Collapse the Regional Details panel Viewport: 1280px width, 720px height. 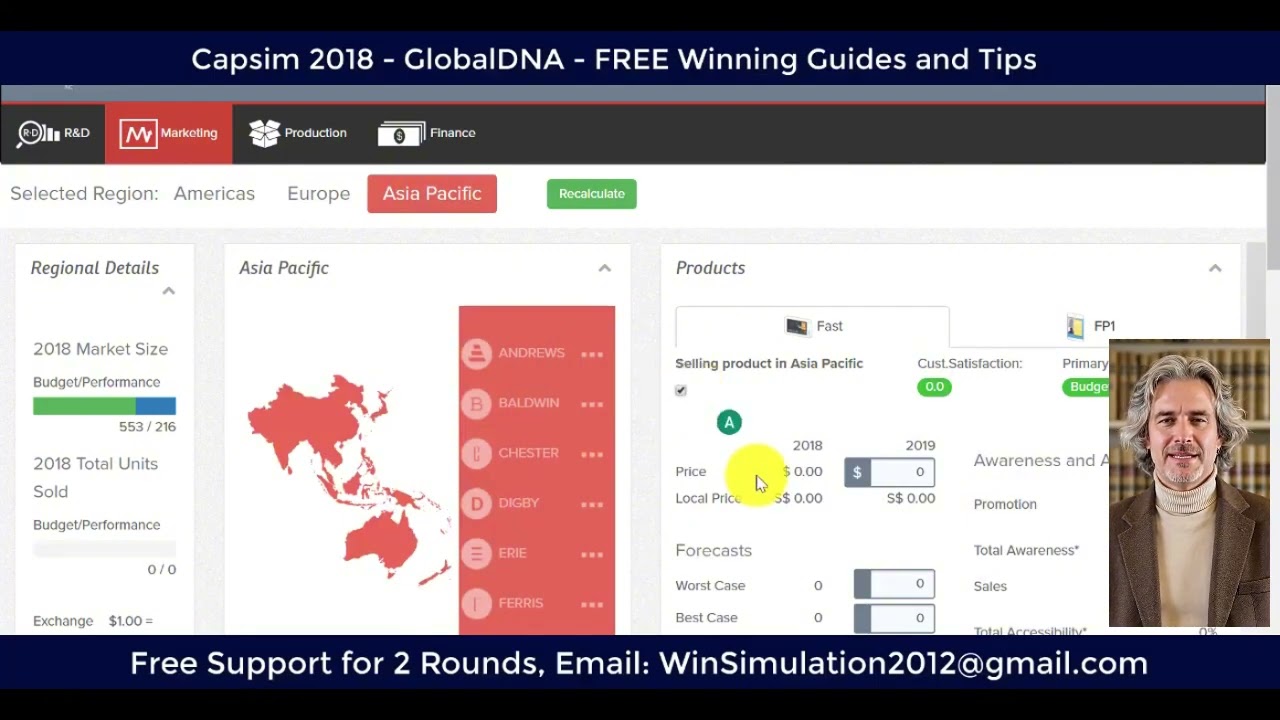click(x=169, y=291)
